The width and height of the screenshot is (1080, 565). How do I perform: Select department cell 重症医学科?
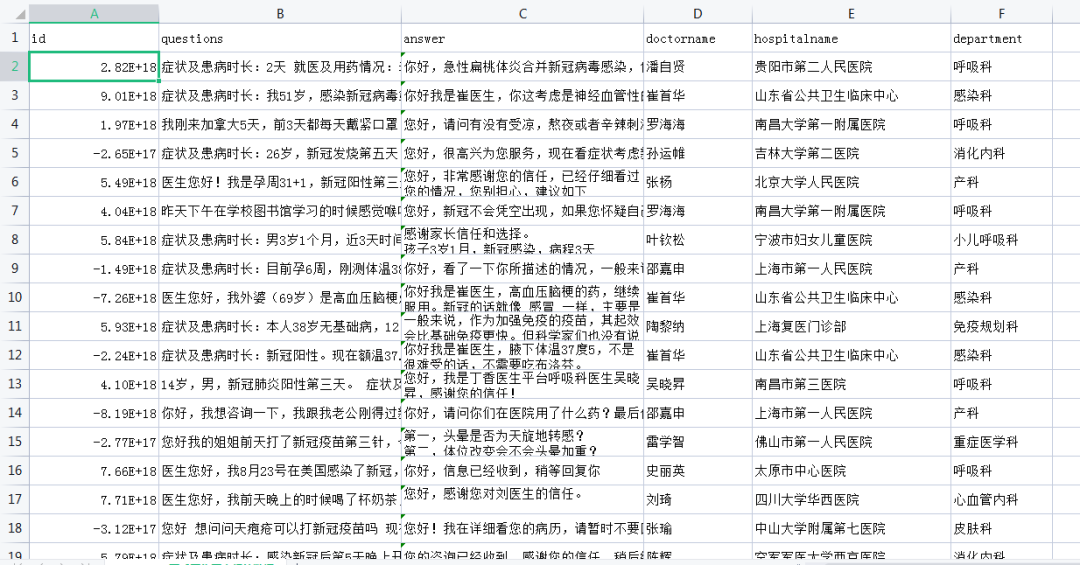click(x=1001, y=442)
